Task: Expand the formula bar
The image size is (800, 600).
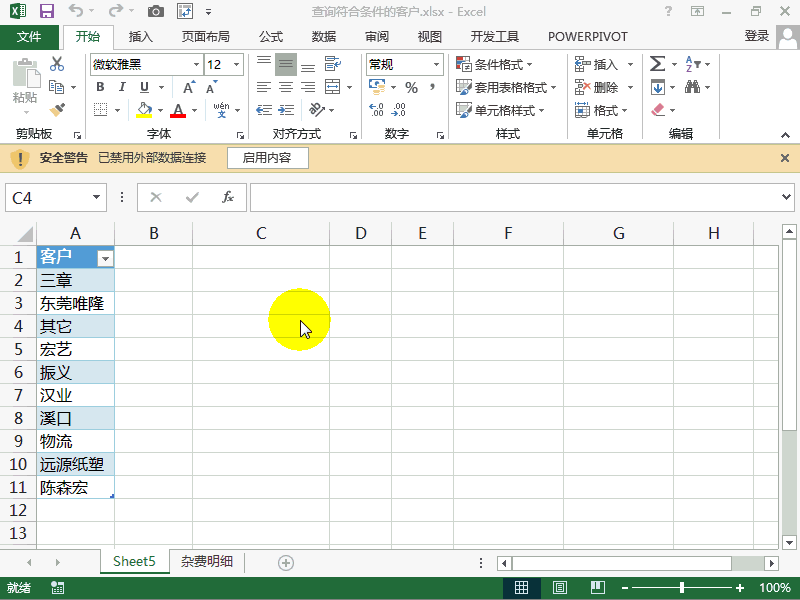Action: (x=786, y=196)
